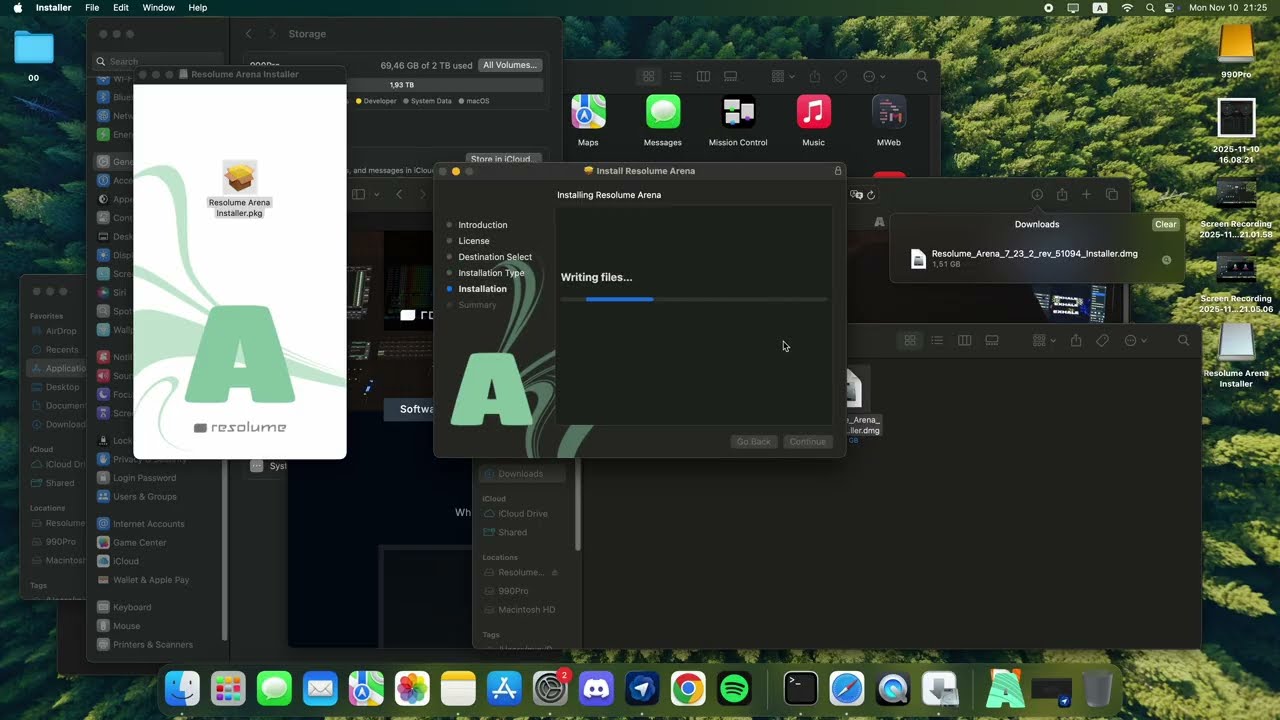This screenshot has height=720, width=1280.
Task: Reload page with Safari refresh icon
Action: point(871,195)
